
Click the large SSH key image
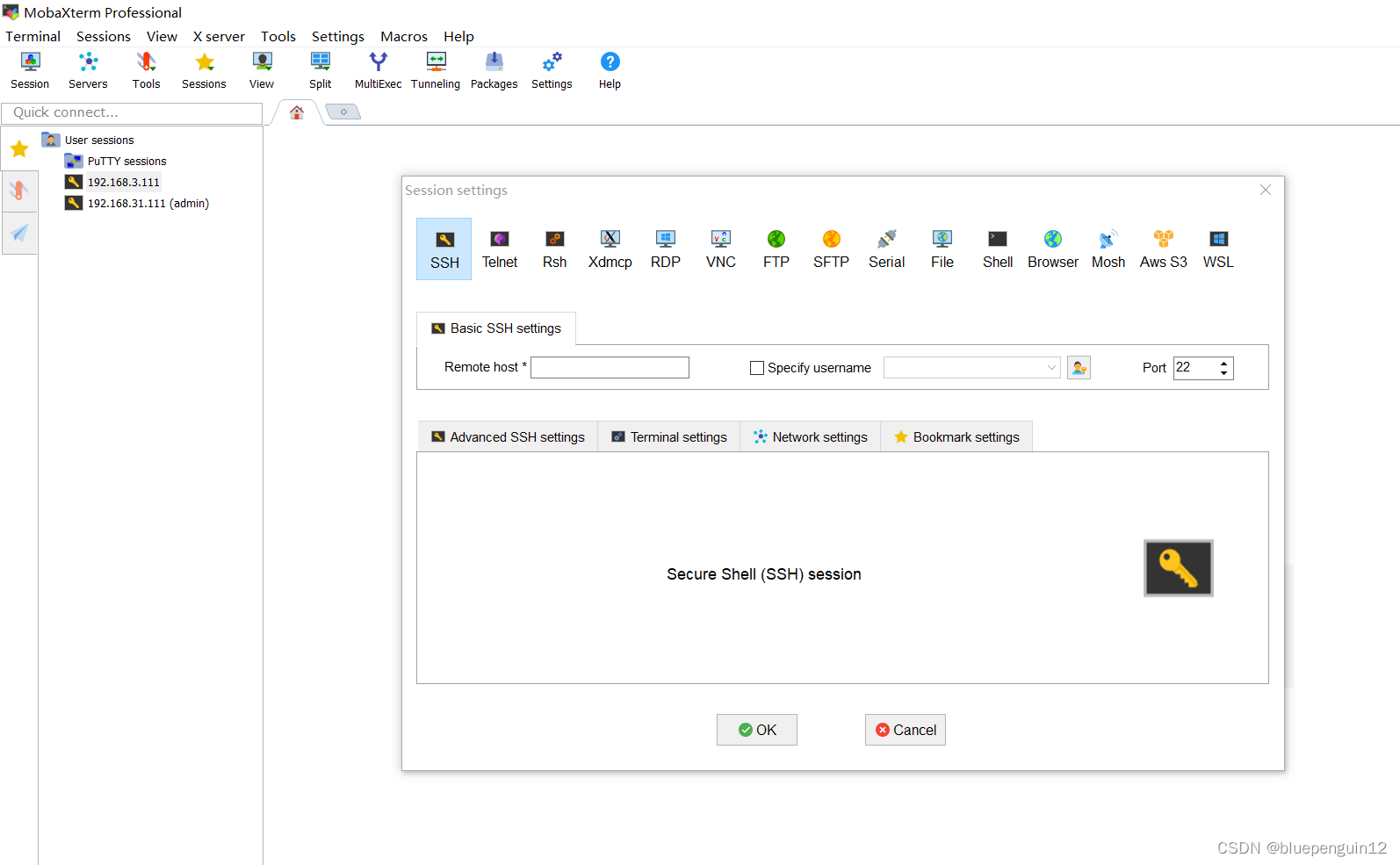tap(1179, 568)
